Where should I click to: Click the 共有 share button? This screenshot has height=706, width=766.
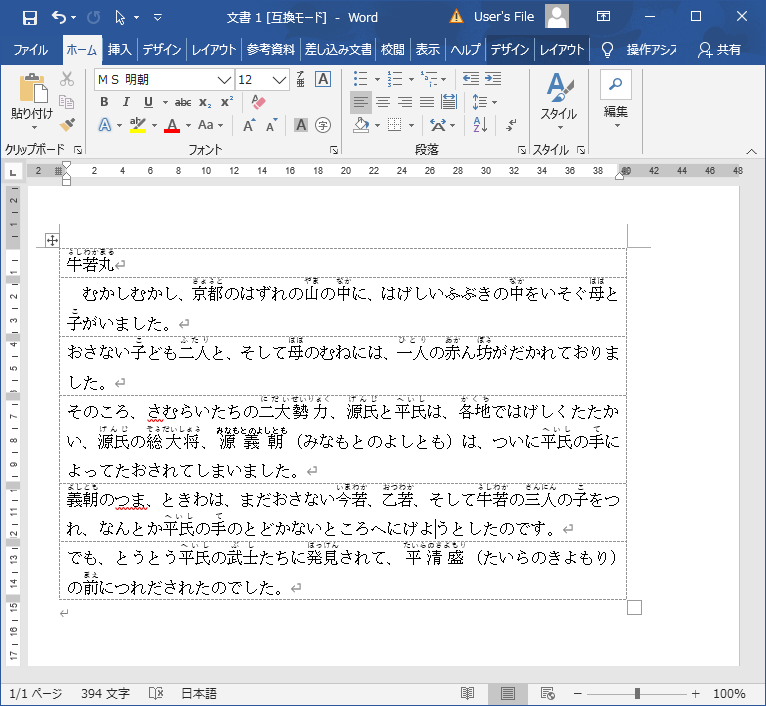pyautogui.click(x=721, y=49)
